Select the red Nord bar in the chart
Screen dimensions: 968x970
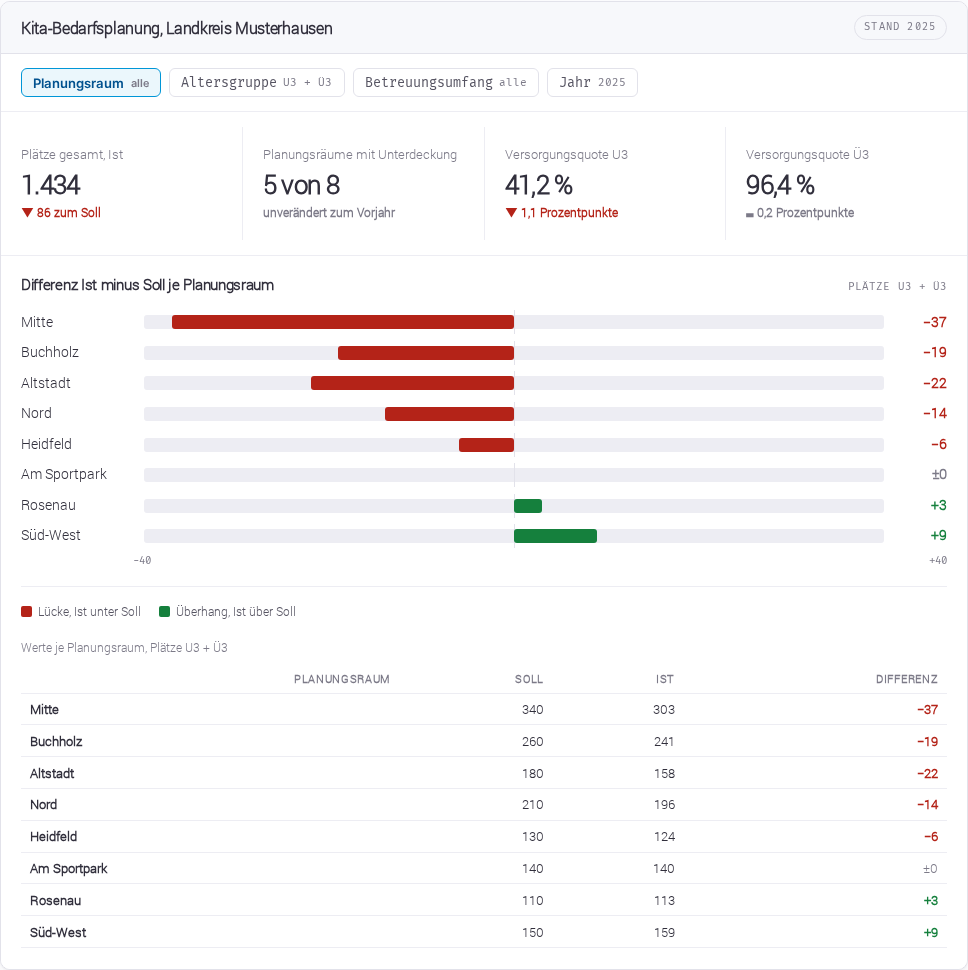pos(450,414)
